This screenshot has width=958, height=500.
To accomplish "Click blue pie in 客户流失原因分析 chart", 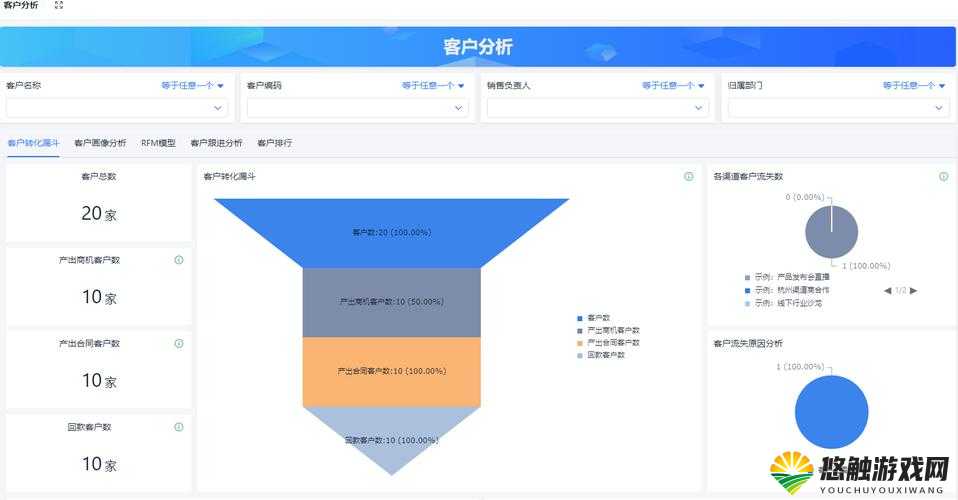I will tap(832, 412).
